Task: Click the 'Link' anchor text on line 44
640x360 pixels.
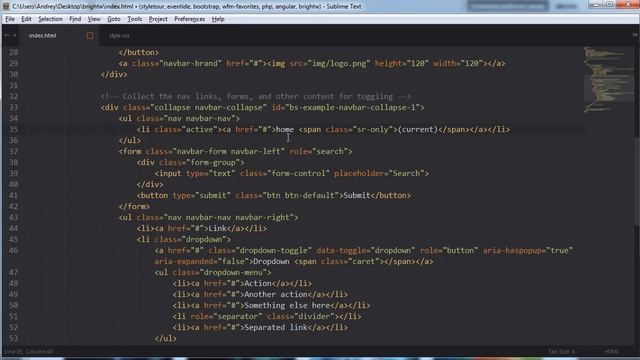Action: click(218, 229)
